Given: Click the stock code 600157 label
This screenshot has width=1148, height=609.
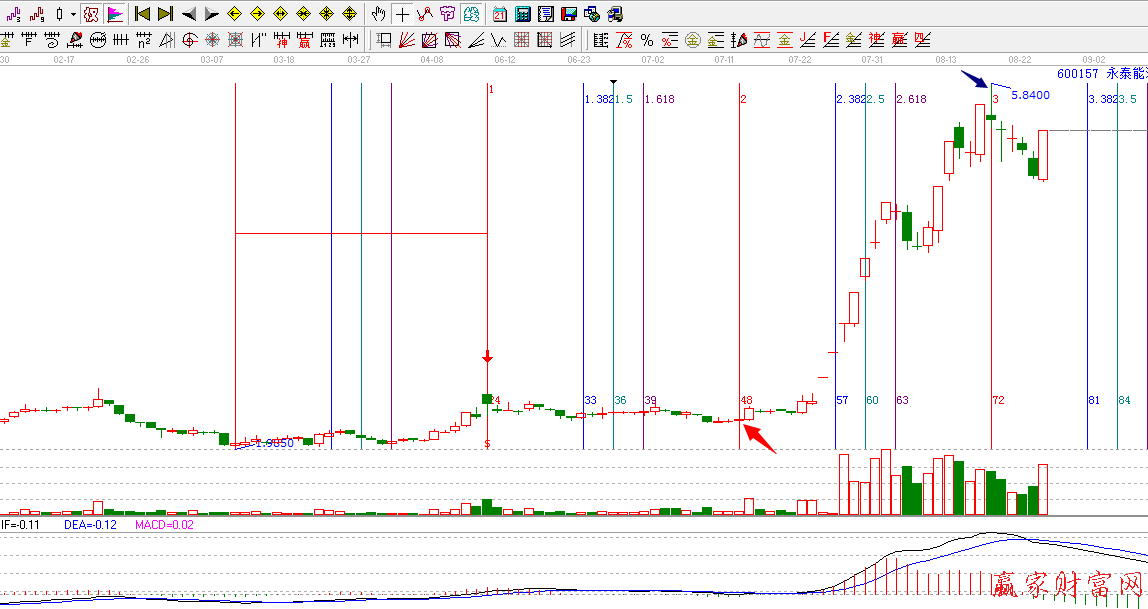Looking at the screenshot, I should tap(1078, 73).
